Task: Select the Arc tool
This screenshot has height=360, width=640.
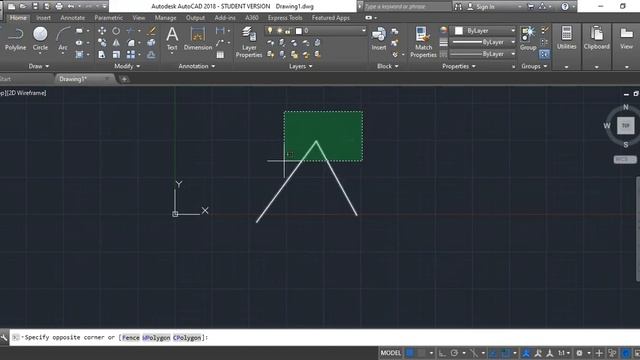Action: point(62,39)
